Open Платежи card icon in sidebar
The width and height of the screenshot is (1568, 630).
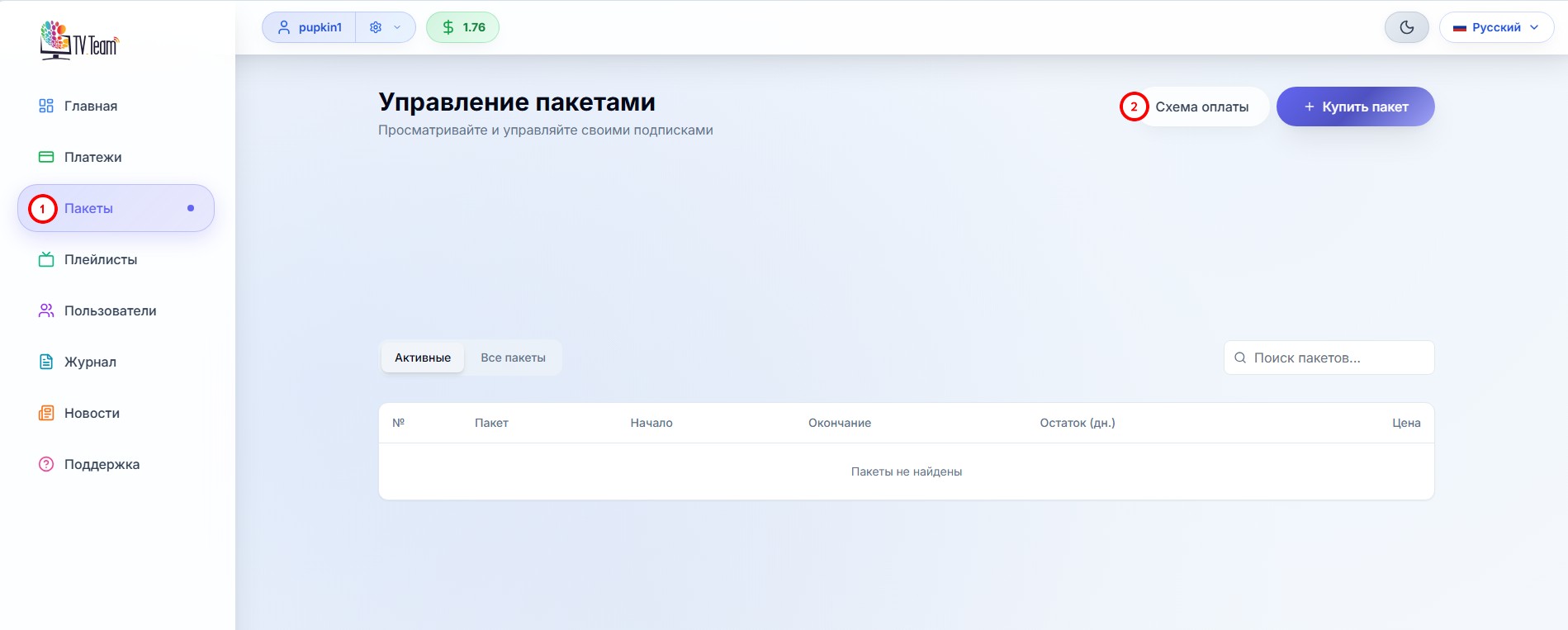coord(46,157)
